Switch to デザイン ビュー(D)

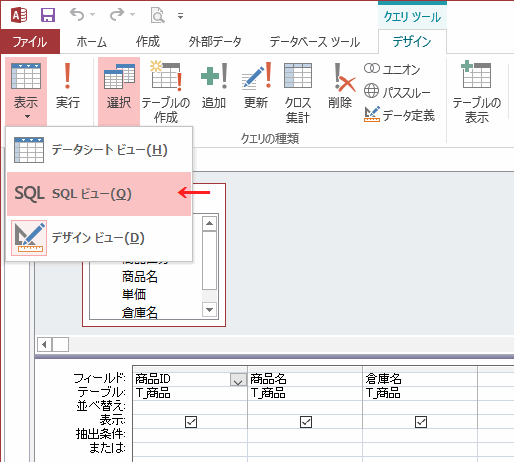point(99,238)
